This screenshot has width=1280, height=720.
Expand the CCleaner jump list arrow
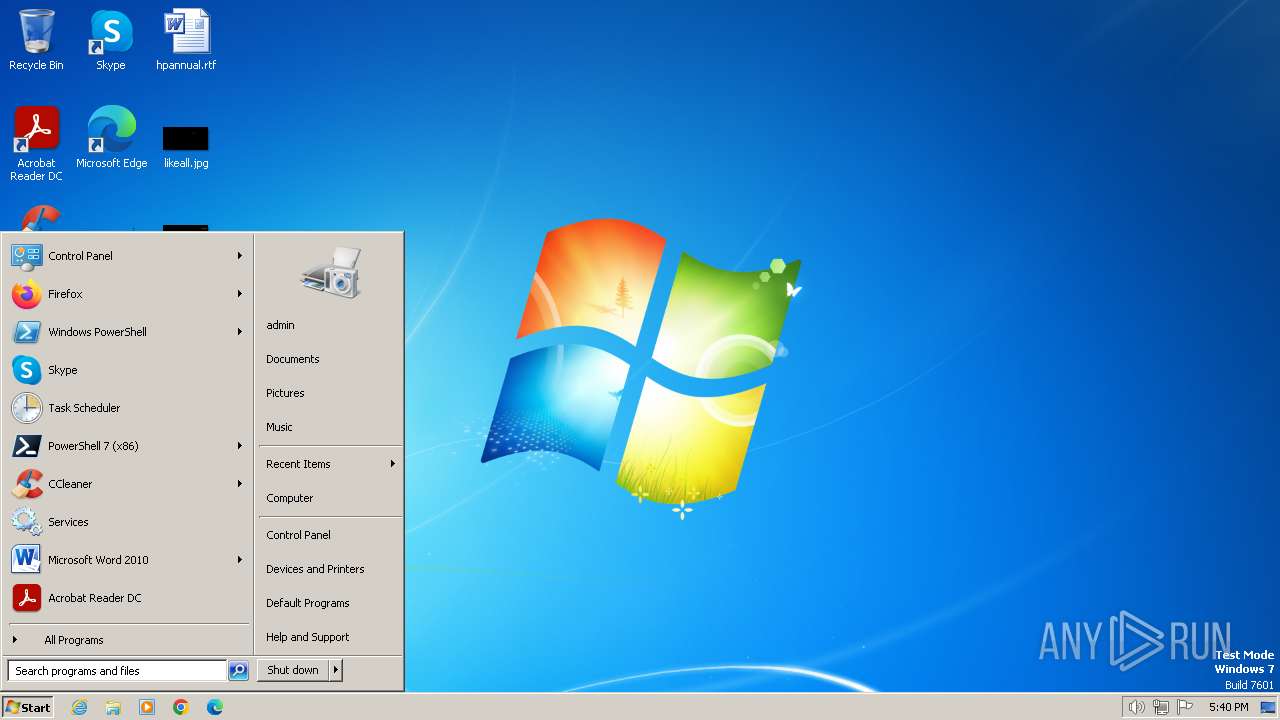click(240, 484)
